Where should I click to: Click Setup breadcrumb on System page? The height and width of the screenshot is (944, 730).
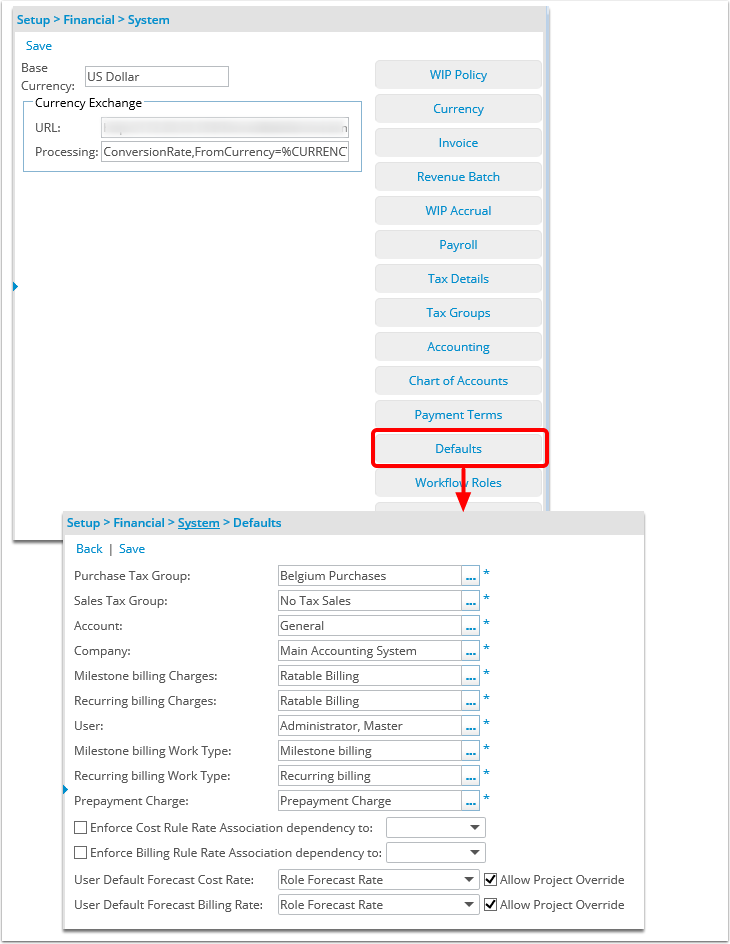[33, 20]
